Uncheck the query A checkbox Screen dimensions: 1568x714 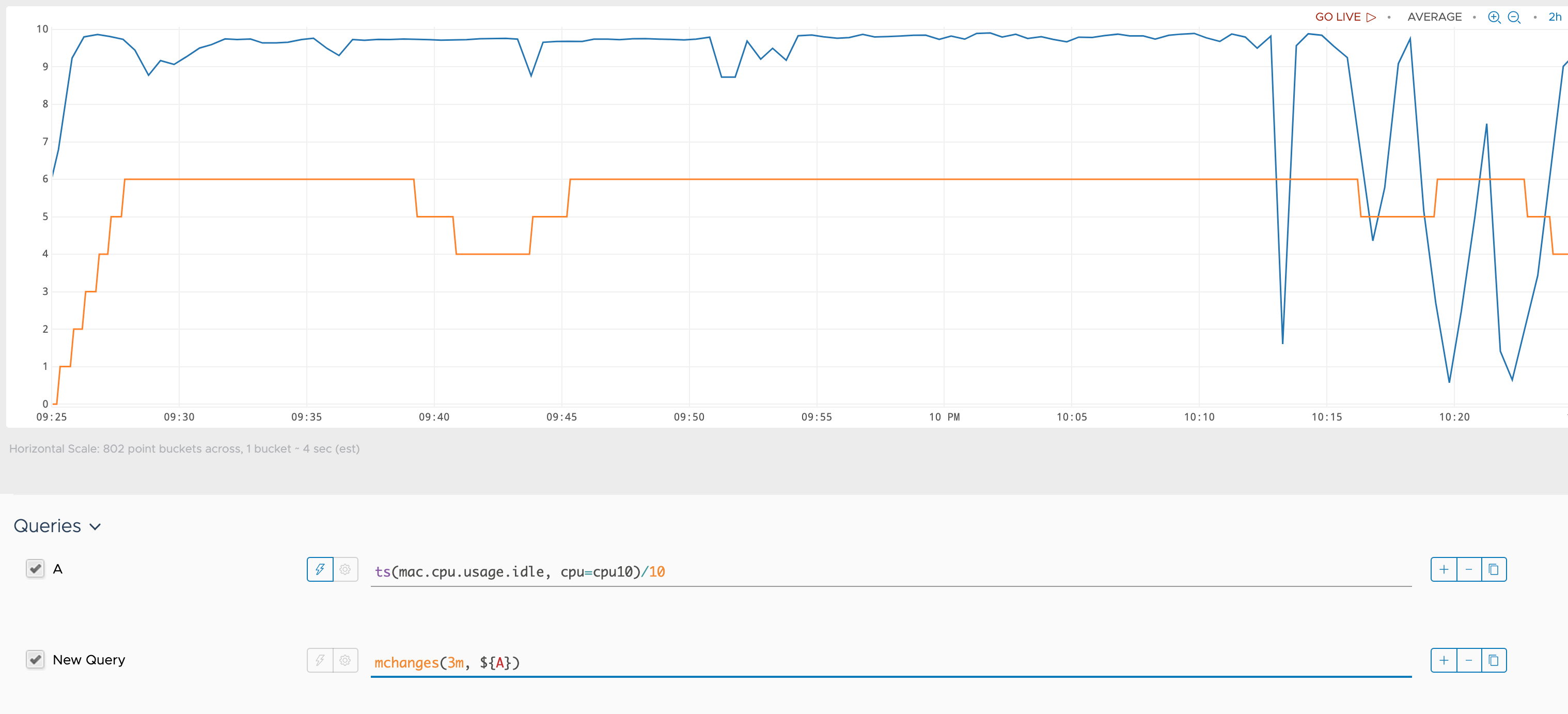pyautogui.click(x=35, y=568)
